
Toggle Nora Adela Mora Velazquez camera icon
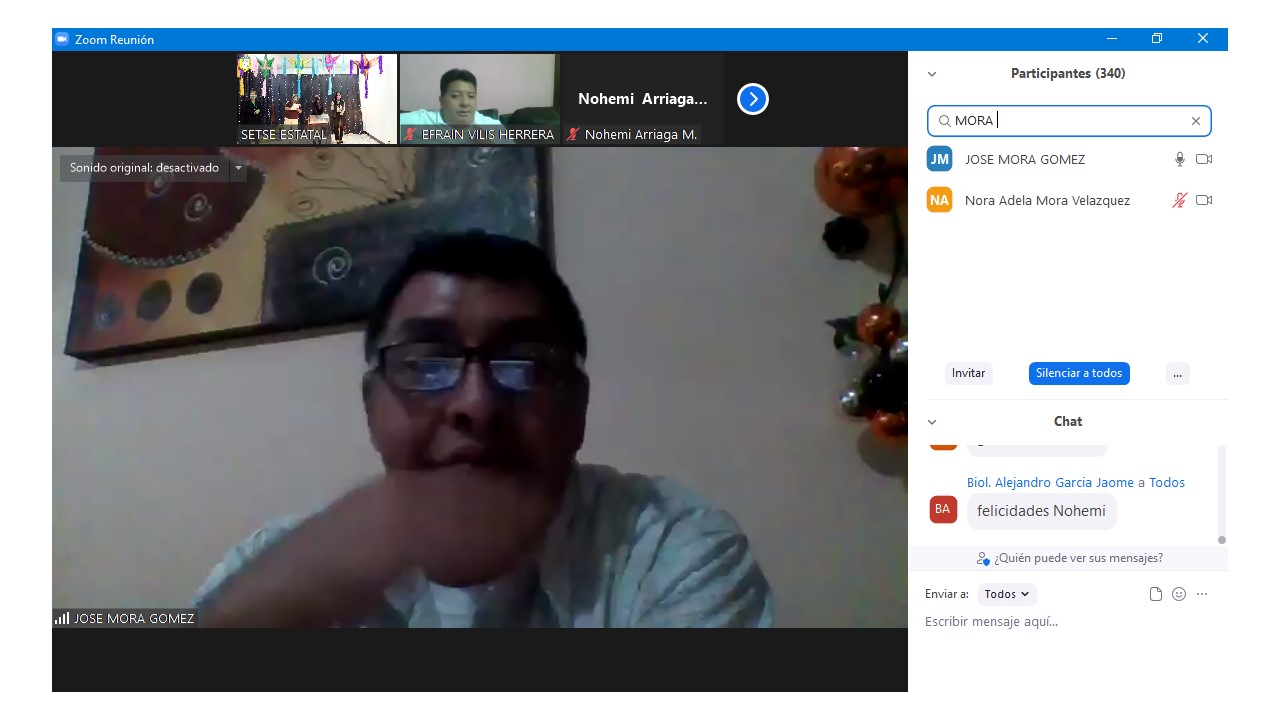[x=1204, y=200]
